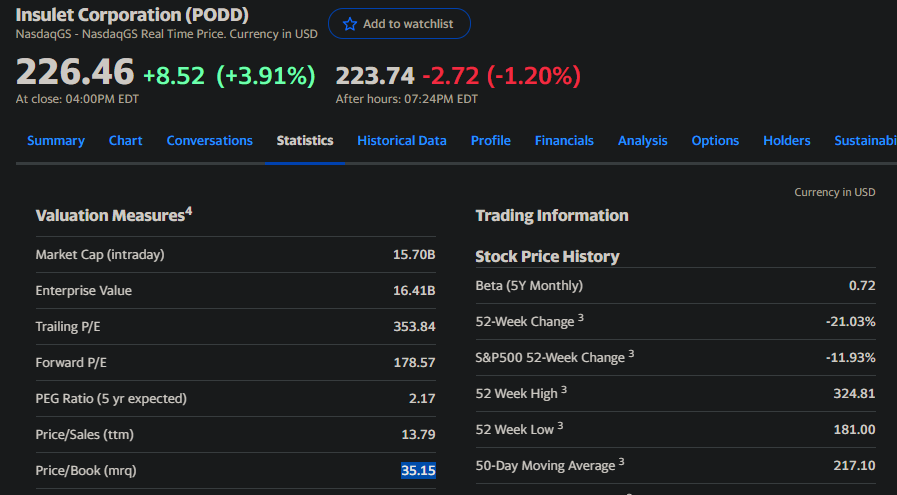The width and height of the screenshot is (897, 495).
Task: Click the Trading Information heading
Action: pos(552,215)
